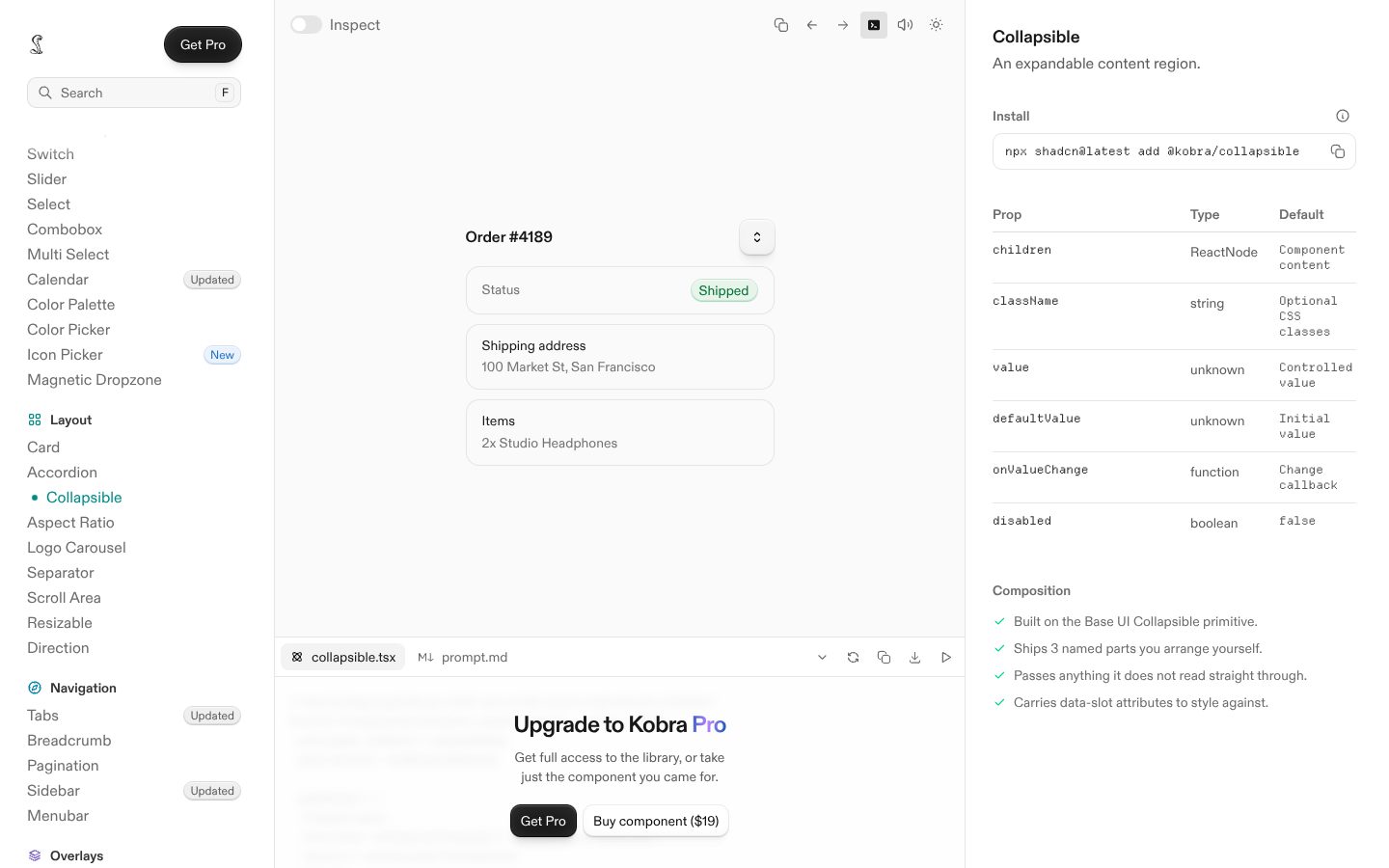The image size is (1389, 868).
Task: Toggle sound with the speaker icon
Action: point(905,25)
